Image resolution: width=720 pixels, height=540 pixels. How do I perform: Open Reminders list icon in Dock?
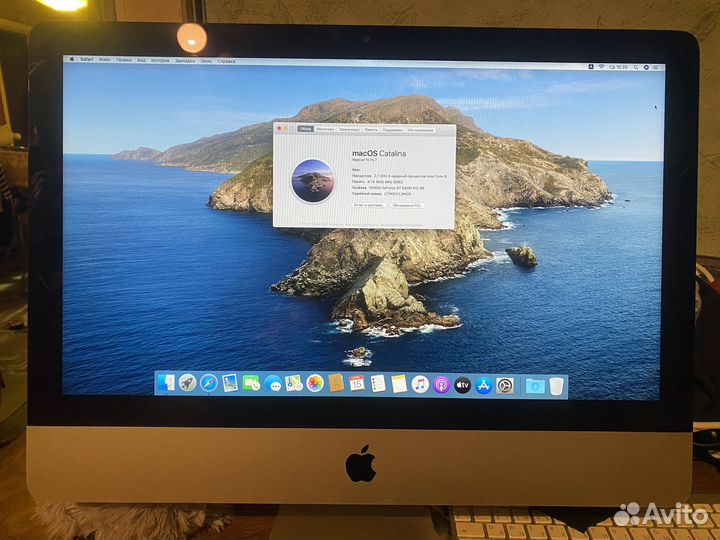(378, 384)
